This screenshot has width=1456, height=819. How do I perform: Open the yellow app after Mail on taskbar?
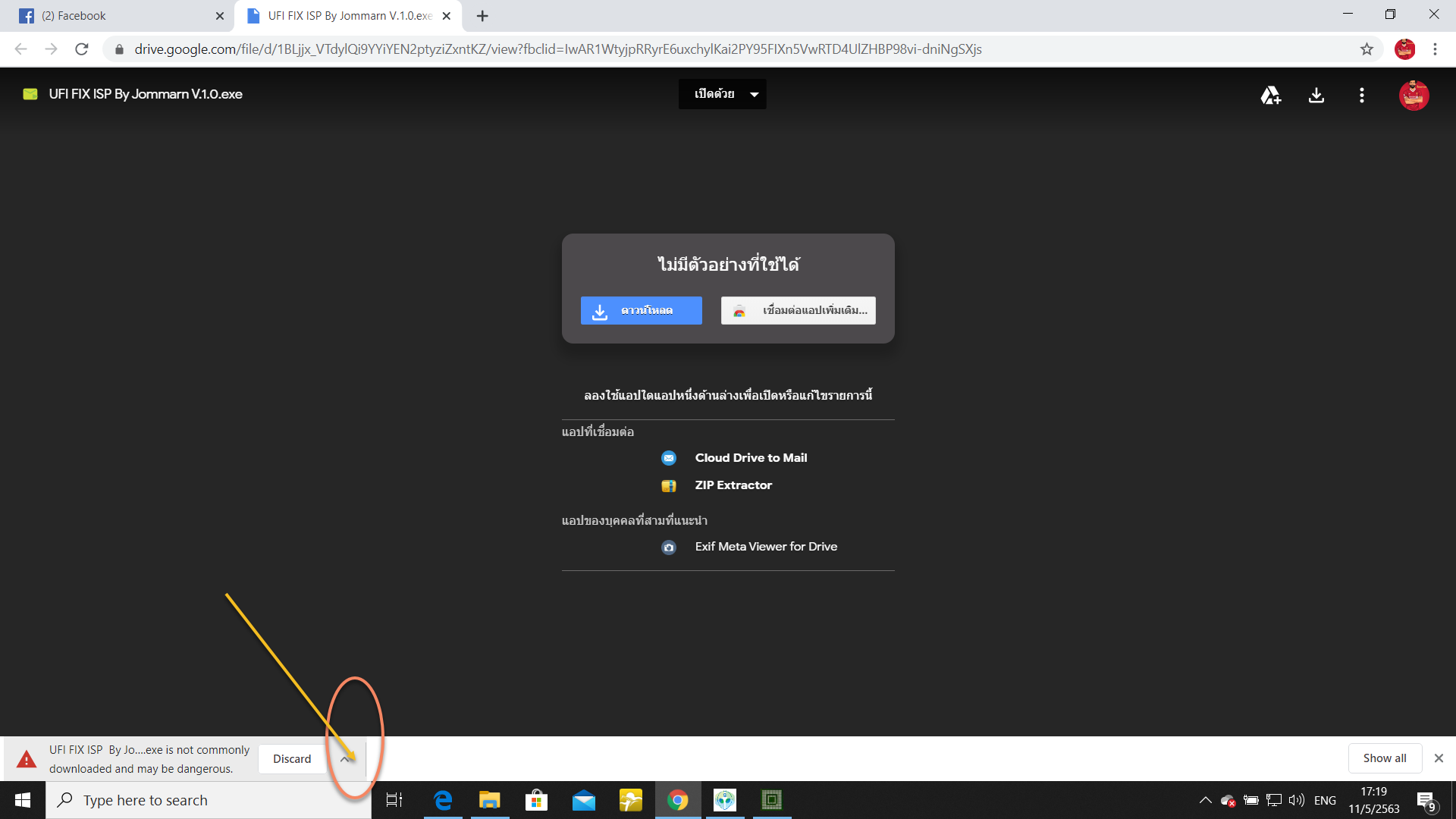631,800
